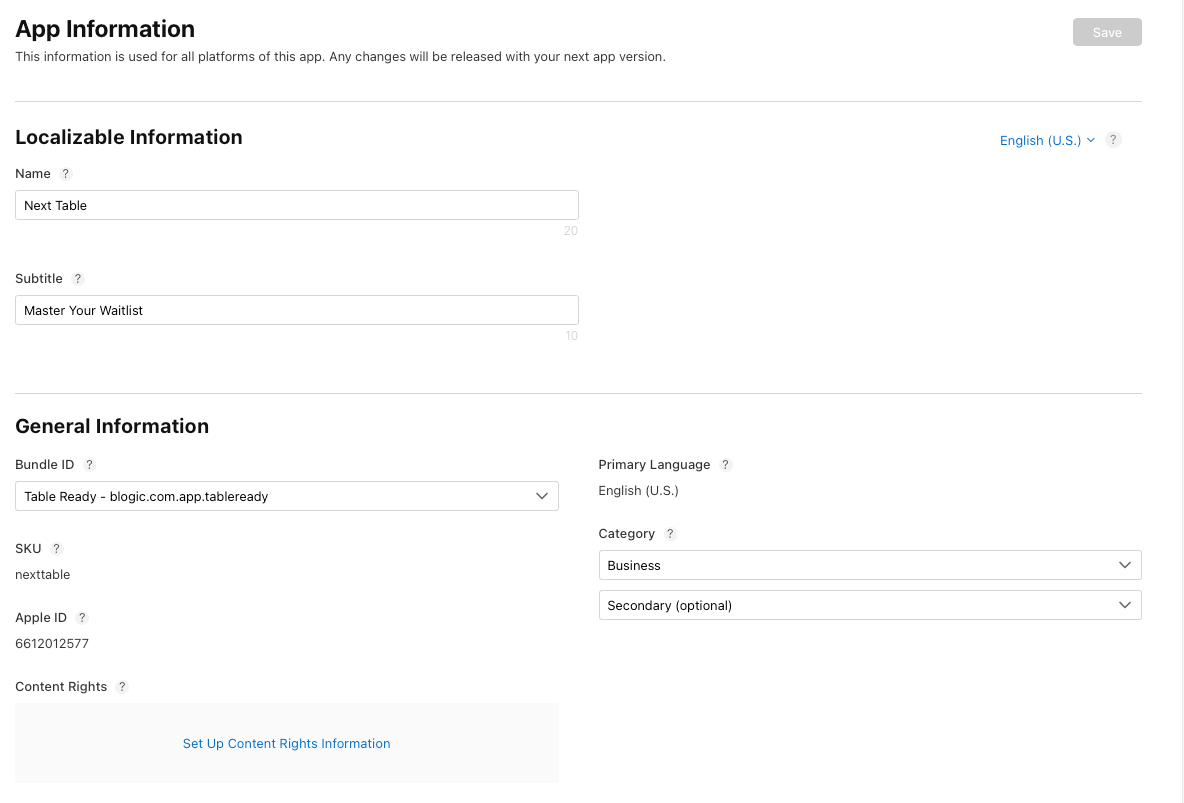Click the character counter below the Name field

[x=571, y=231]
